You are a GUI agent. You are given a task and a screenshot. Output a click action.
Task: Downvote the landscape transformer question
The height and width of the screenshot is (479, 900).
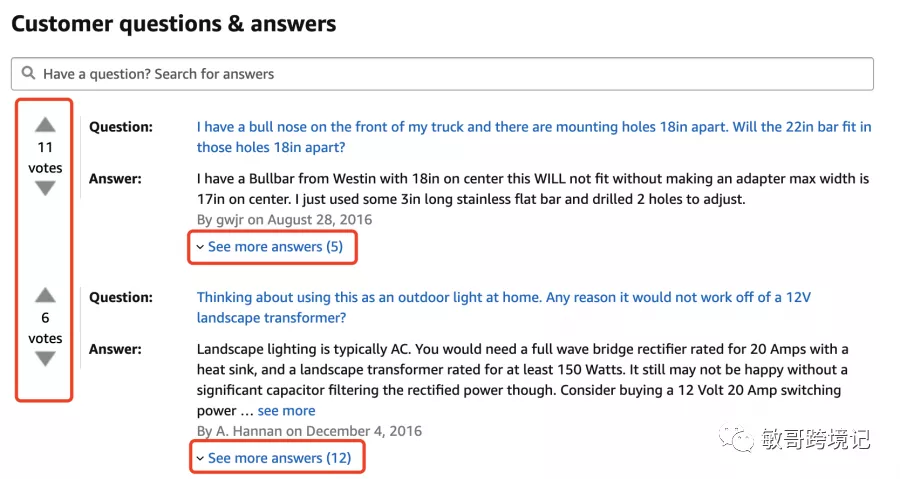(x=45, y=358)
